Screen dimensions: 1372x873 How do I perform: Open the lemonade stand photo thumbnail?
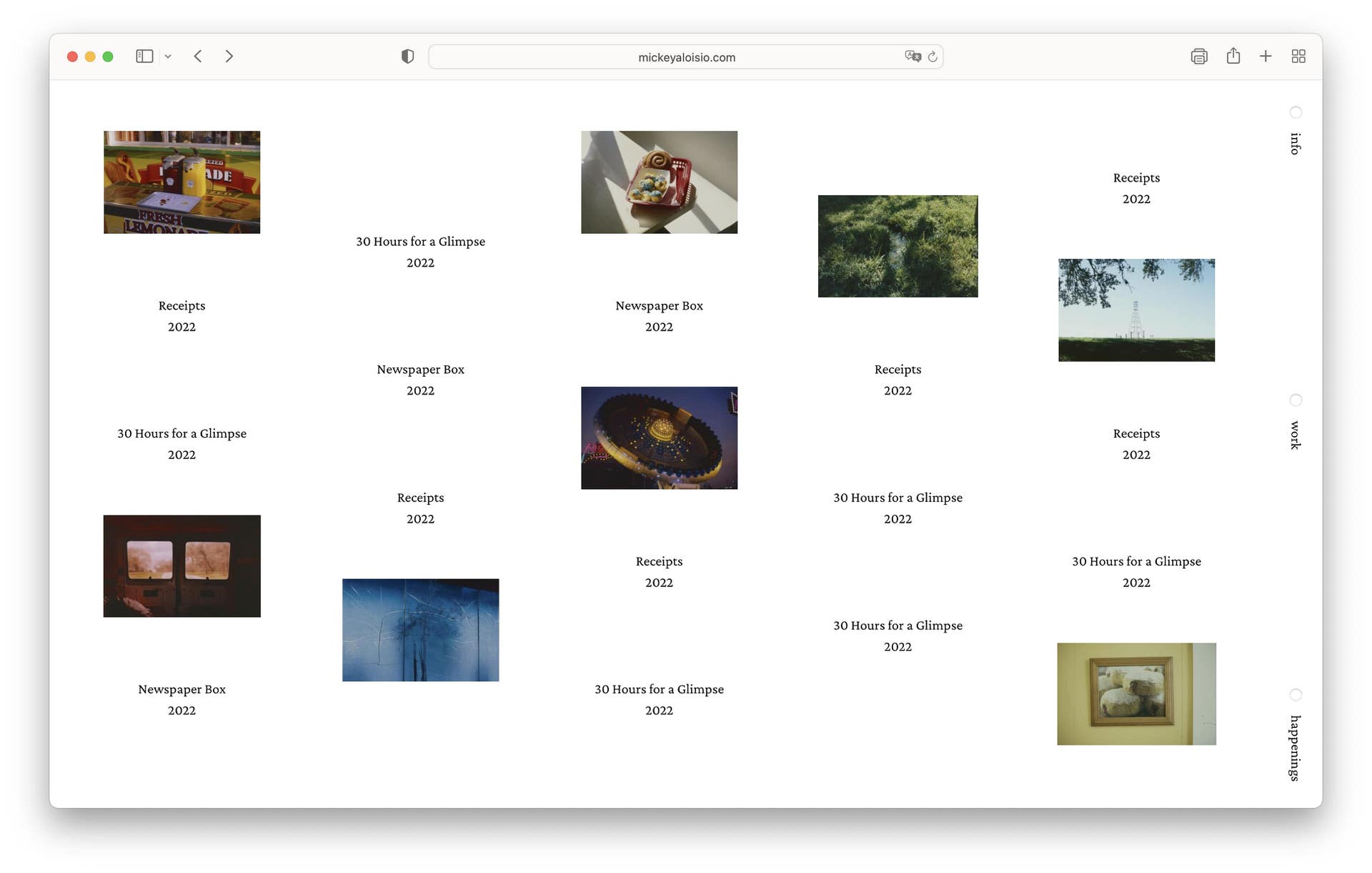click(x=182, y=182)
